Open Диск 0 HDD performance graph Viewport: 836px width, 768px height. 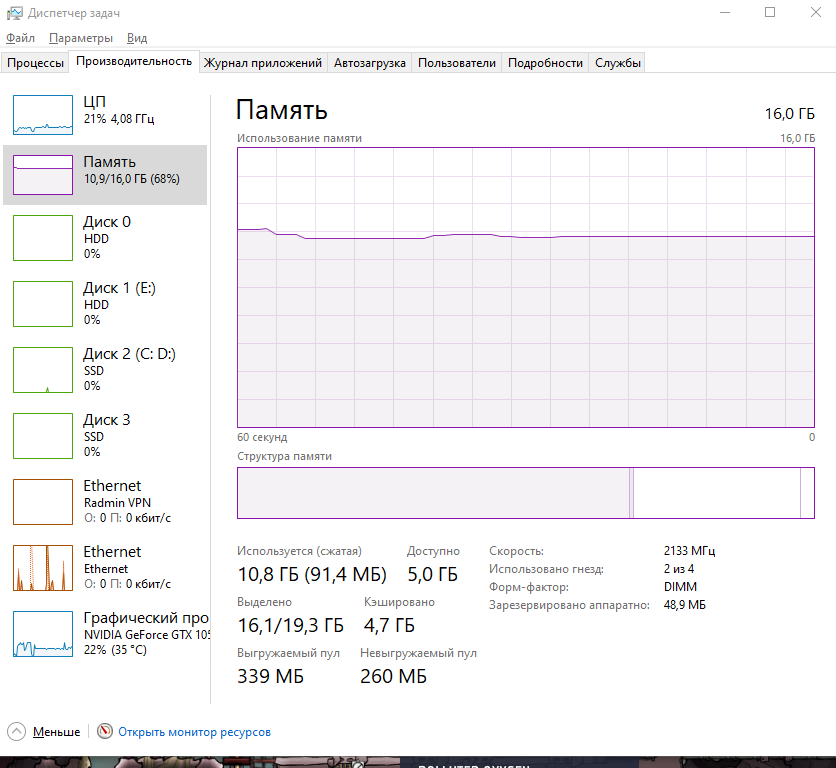tap(105, 237)
